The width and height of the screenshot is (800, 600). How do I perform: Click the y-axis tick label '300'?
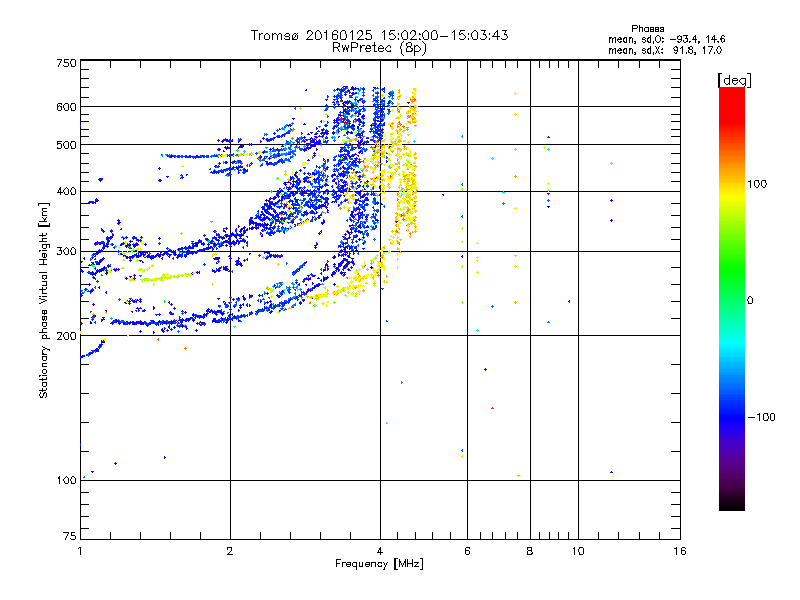point(66,251)
